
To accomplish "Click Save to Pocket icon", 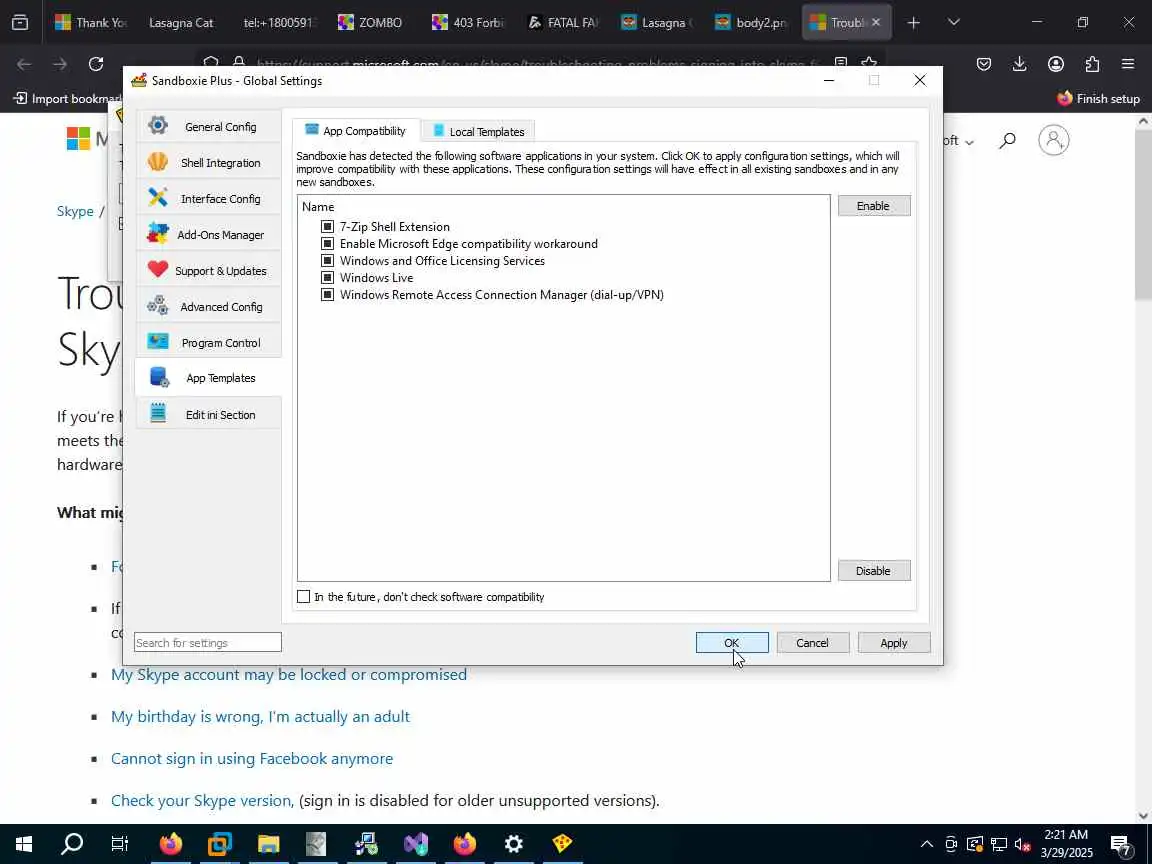I will (984, 64).
